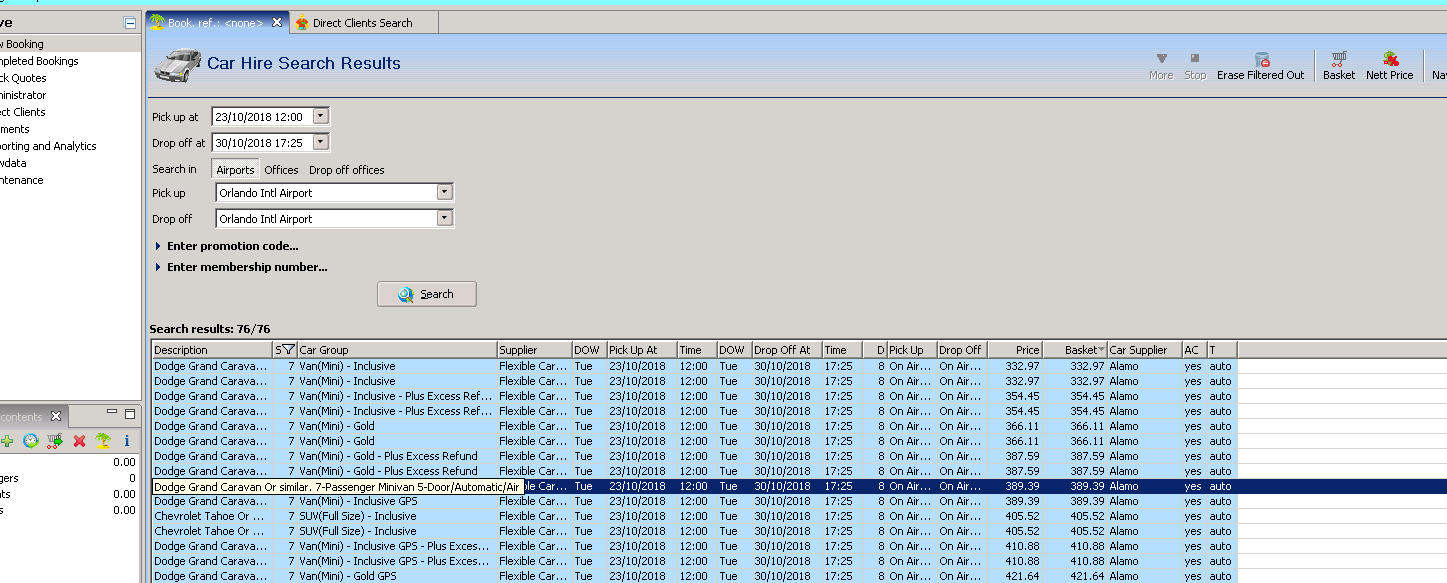Screen dimensions: 1447x583
Task: Select the Airports search option
Action: (x=235, y=170)
